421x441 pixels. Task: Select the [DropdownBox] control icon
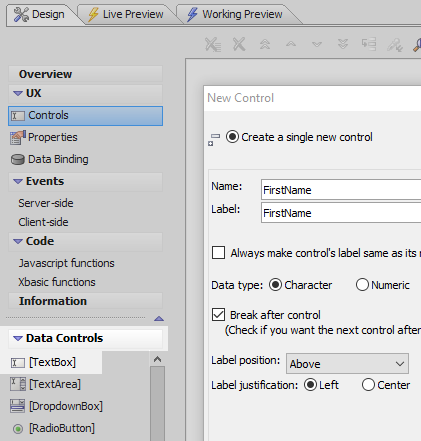point(18,406)
